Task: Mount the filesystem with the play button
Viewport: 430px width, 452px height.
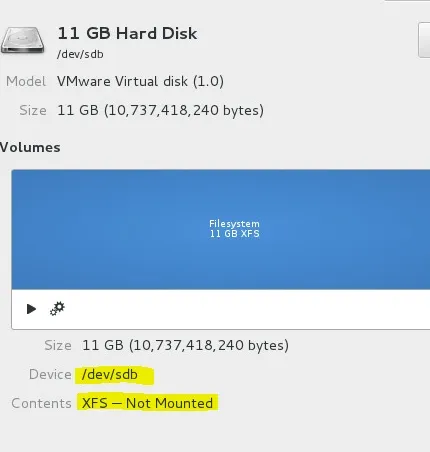Action: (31, 309)
